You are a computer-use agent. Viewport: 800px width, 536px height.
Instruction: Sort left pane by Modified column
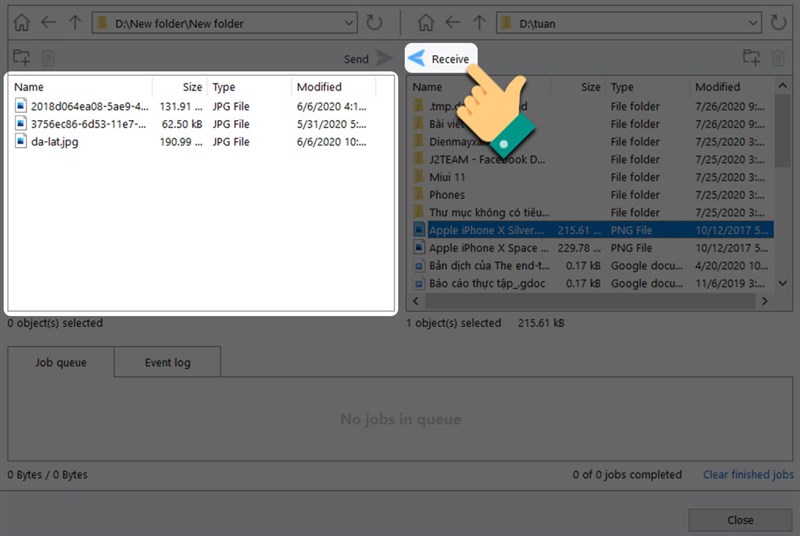point(334,87)
